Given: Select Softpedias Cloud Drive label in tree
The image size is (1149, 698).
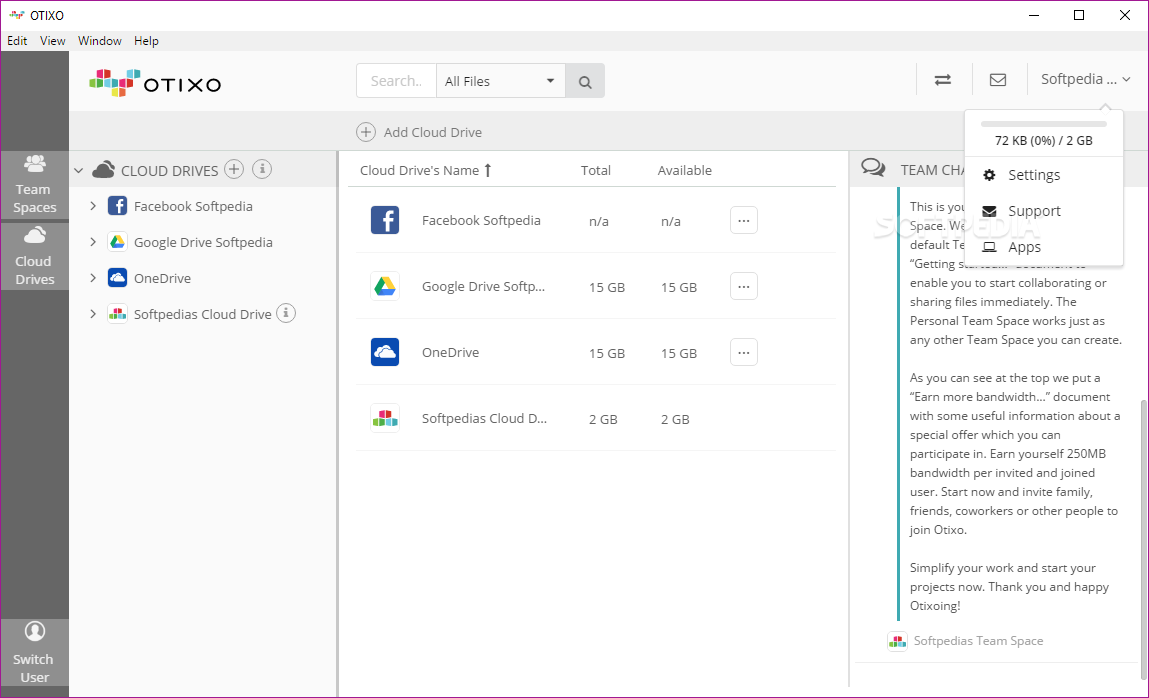Looking at the screenshot, I should click(202, 314).
